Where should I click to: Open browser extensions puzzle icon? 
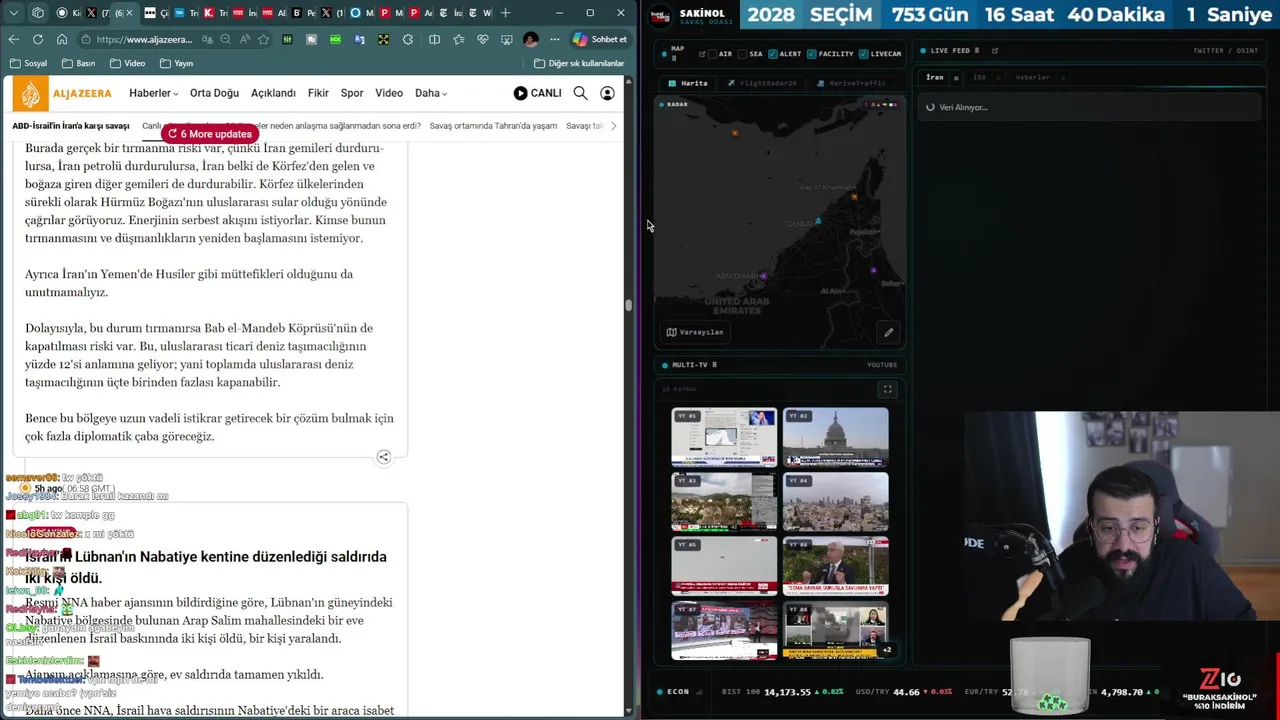(x=408, y=39)
